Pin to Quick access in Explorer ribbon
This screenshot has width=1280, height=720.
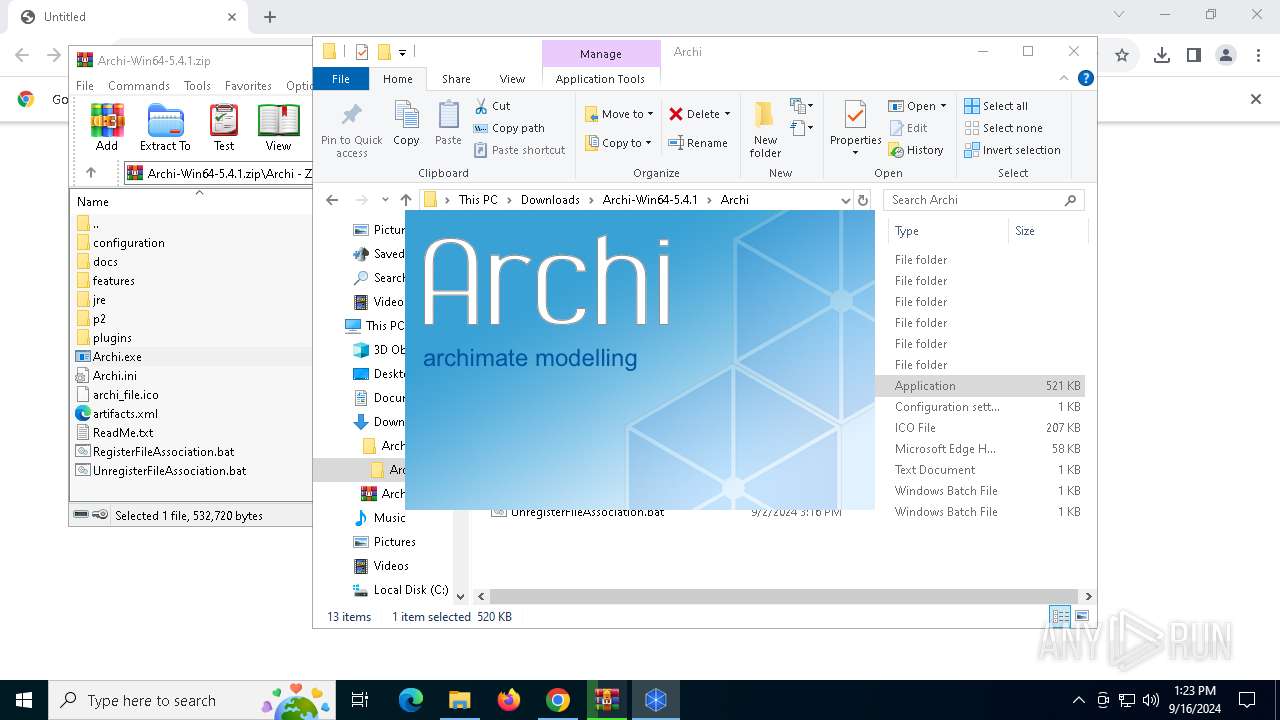click(x=351, y=129)
